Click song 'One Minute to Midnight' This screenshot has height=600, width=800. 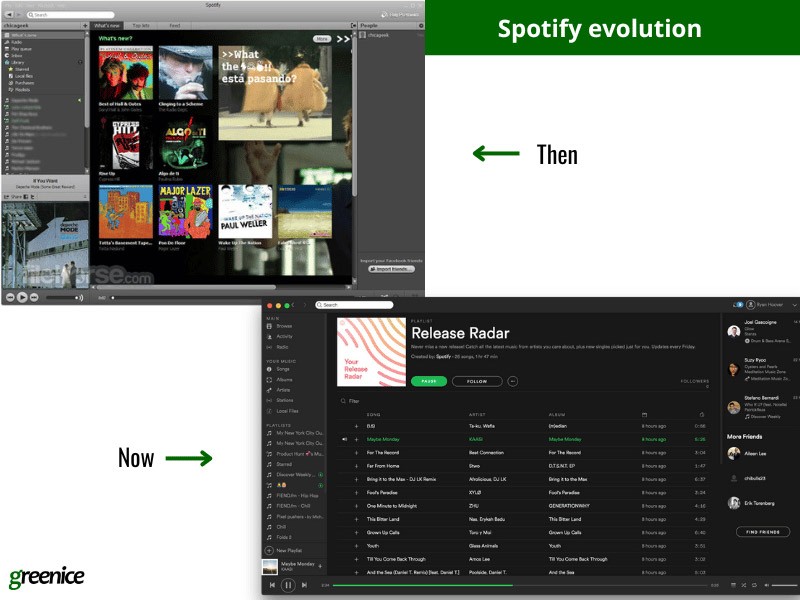point(392,506)
